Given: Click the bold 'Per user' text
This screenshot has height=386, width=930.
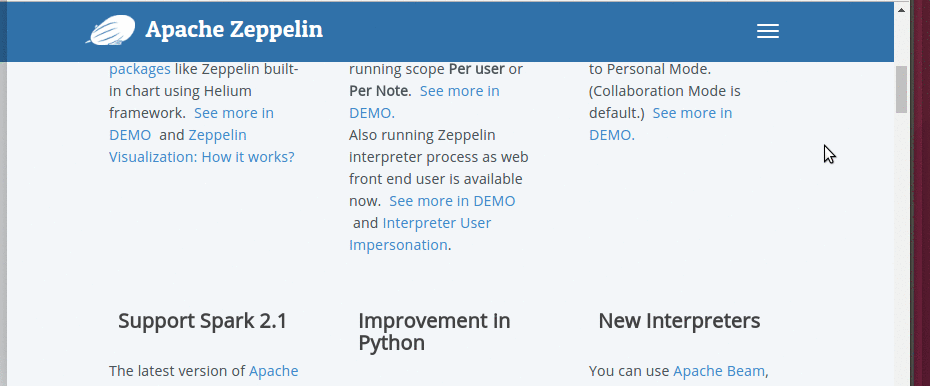Looking at the screenshot, I should tap(476, 69).
